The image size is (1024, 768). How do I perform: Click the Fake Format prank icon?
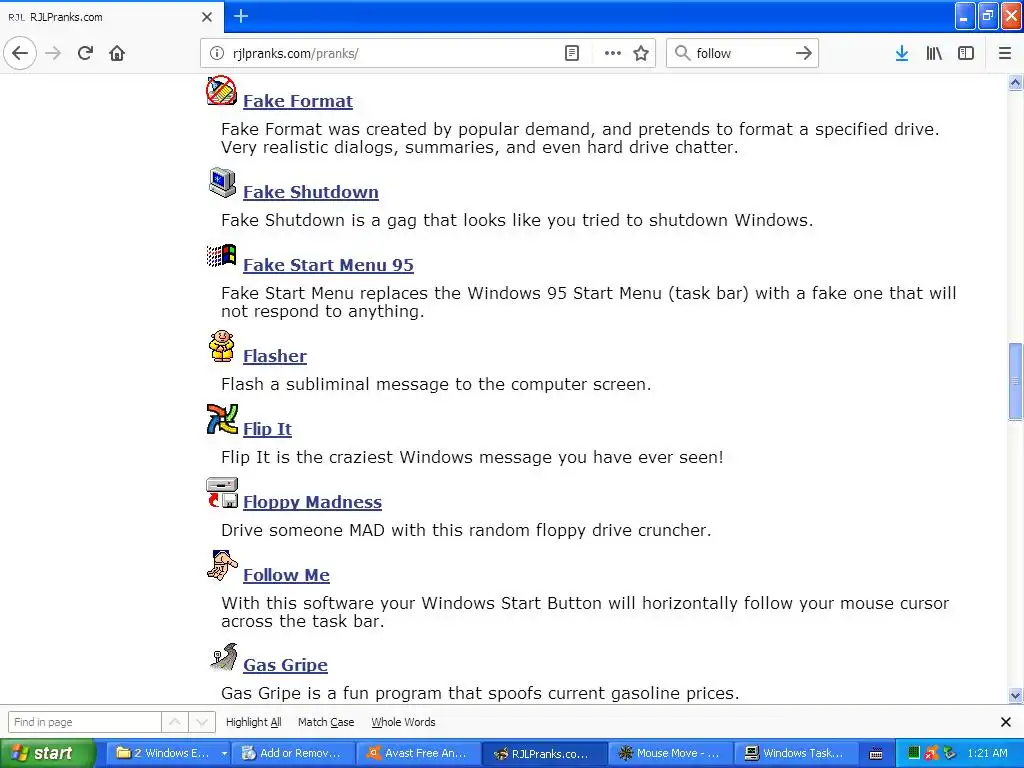[x=221, y=91]
